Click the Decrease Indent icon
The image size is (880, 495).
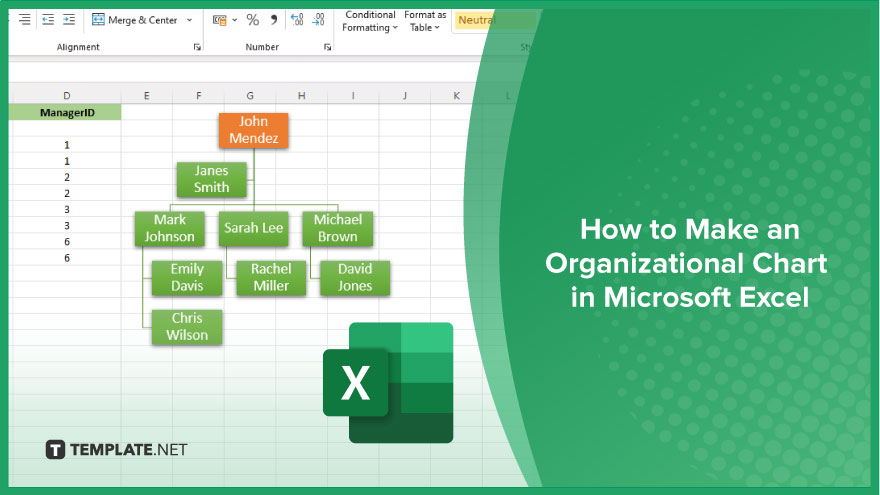(x=48, y=20)
